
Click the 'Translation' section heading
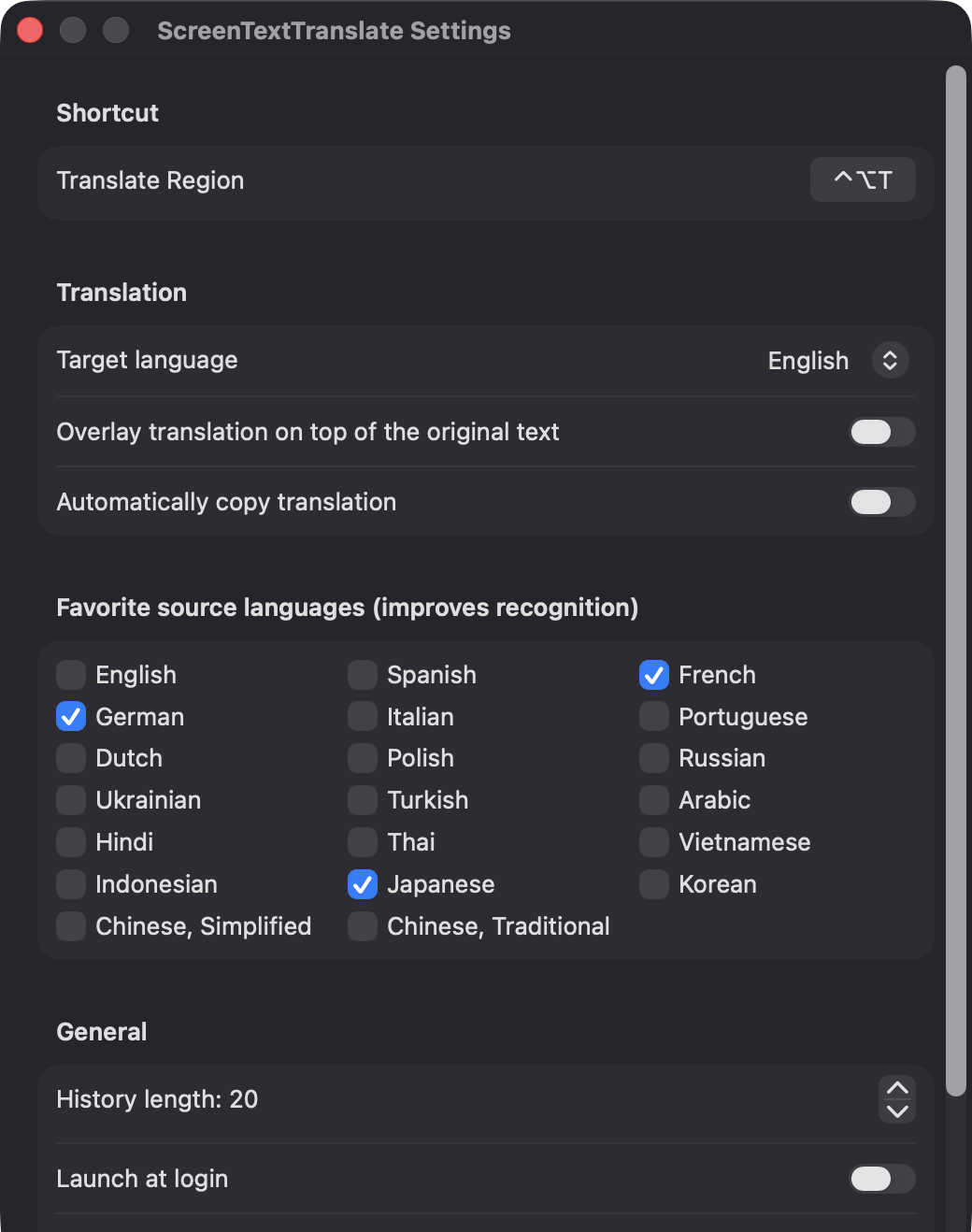coord(121,293)
